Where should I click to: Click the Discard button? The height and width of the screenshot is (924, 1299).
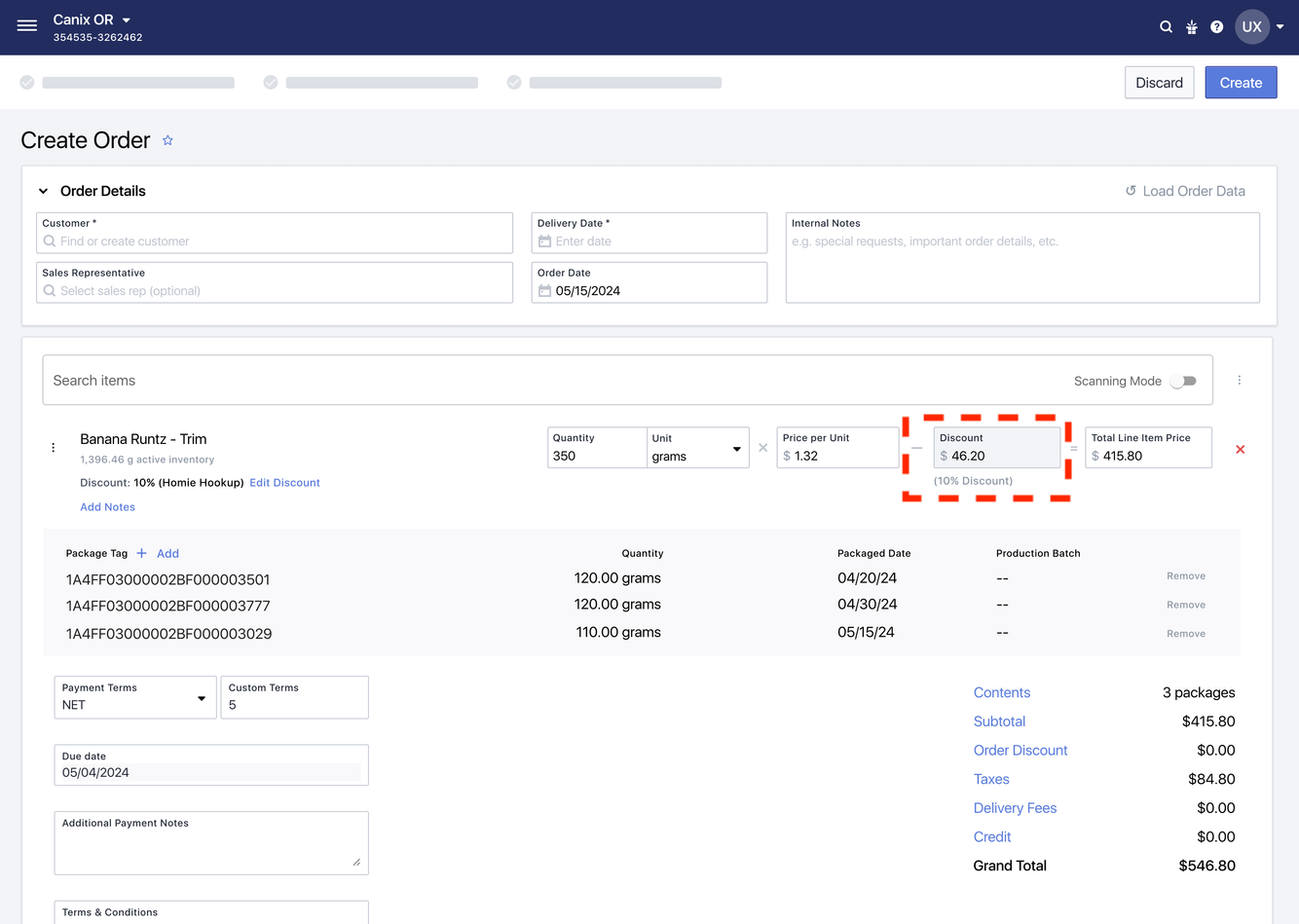click(1159, 83)
